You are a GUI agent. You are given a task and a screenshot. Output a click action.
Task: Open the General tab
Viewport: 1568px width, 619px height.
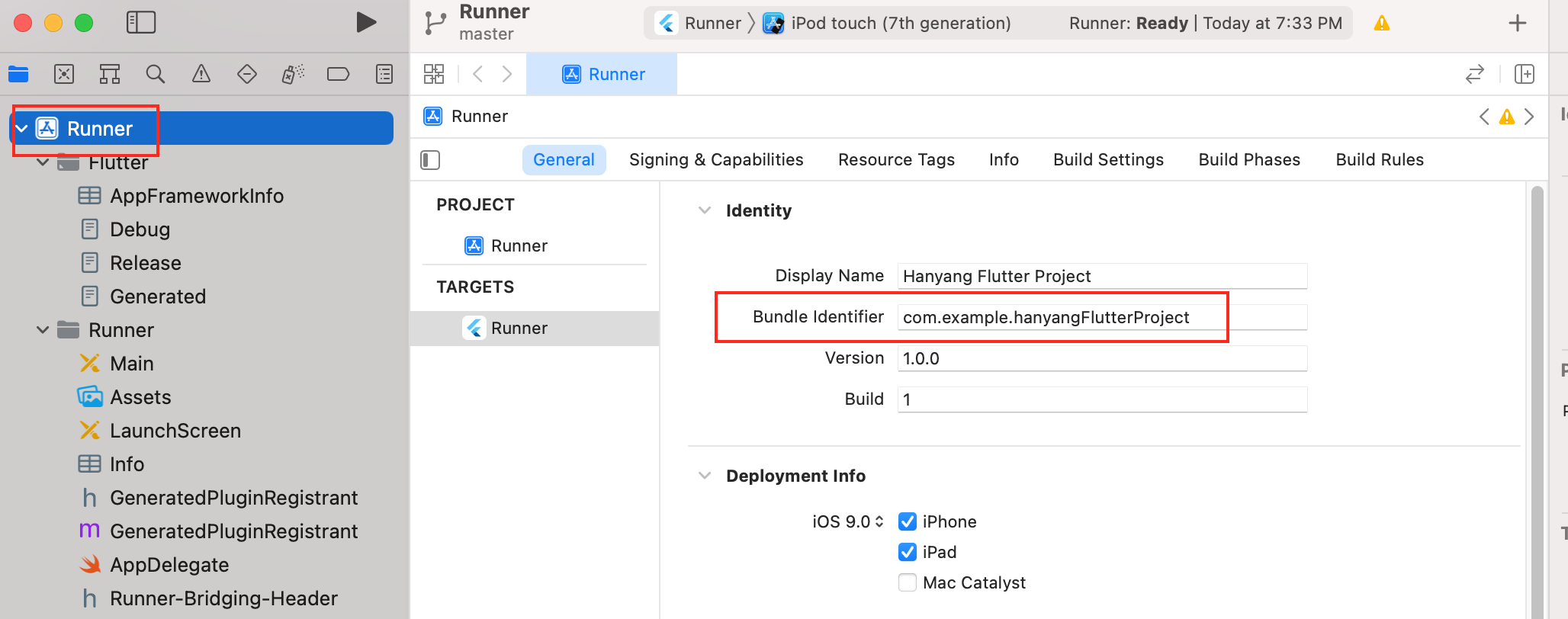tap(564, 159)
